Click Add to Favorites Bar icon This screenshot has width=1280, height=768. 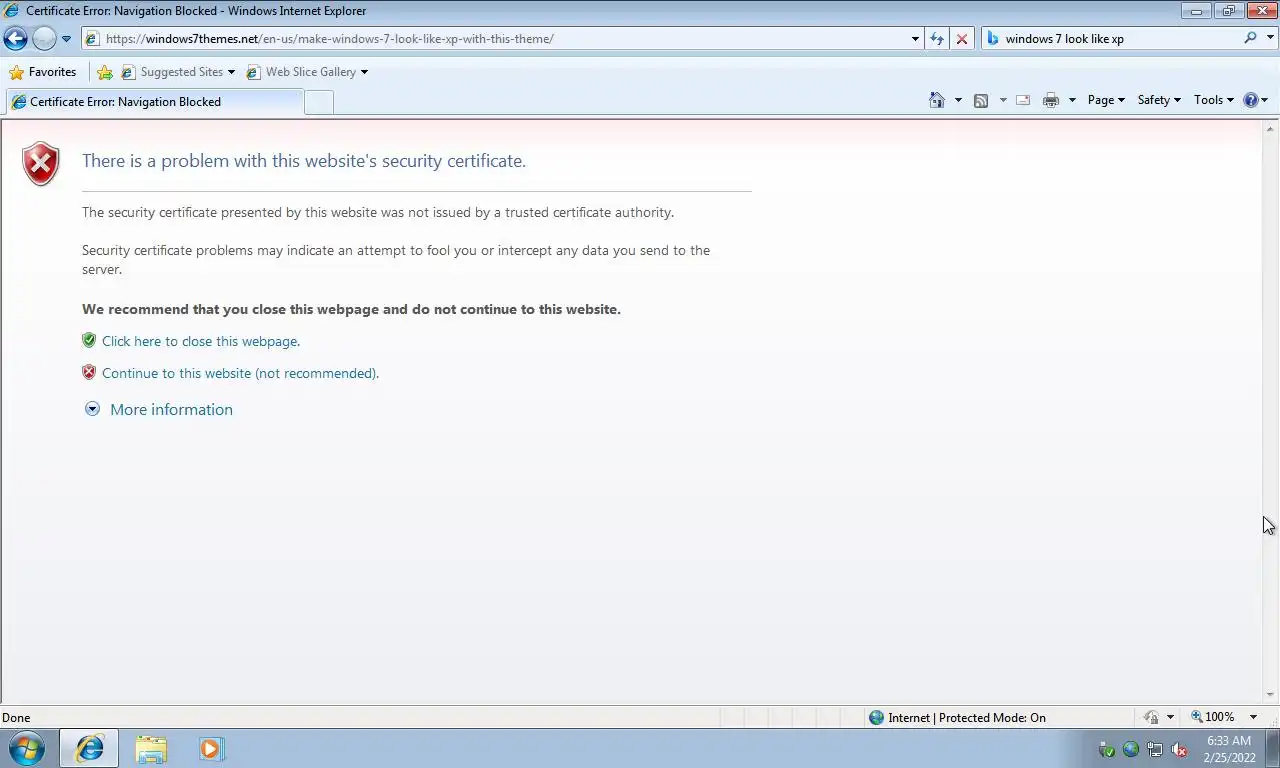104,72
